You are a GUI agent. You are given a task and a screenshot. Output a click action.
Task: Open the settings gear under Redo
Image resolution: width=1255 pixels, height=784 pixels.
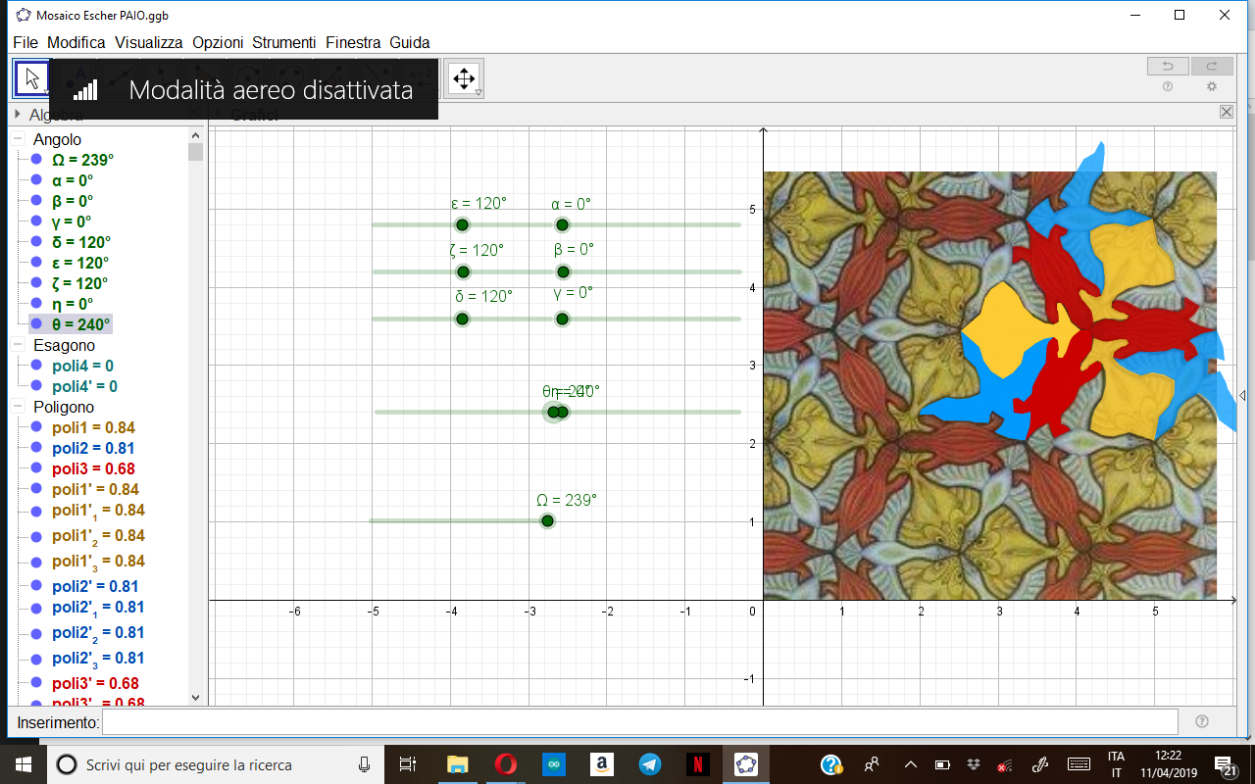point(1212,87)
